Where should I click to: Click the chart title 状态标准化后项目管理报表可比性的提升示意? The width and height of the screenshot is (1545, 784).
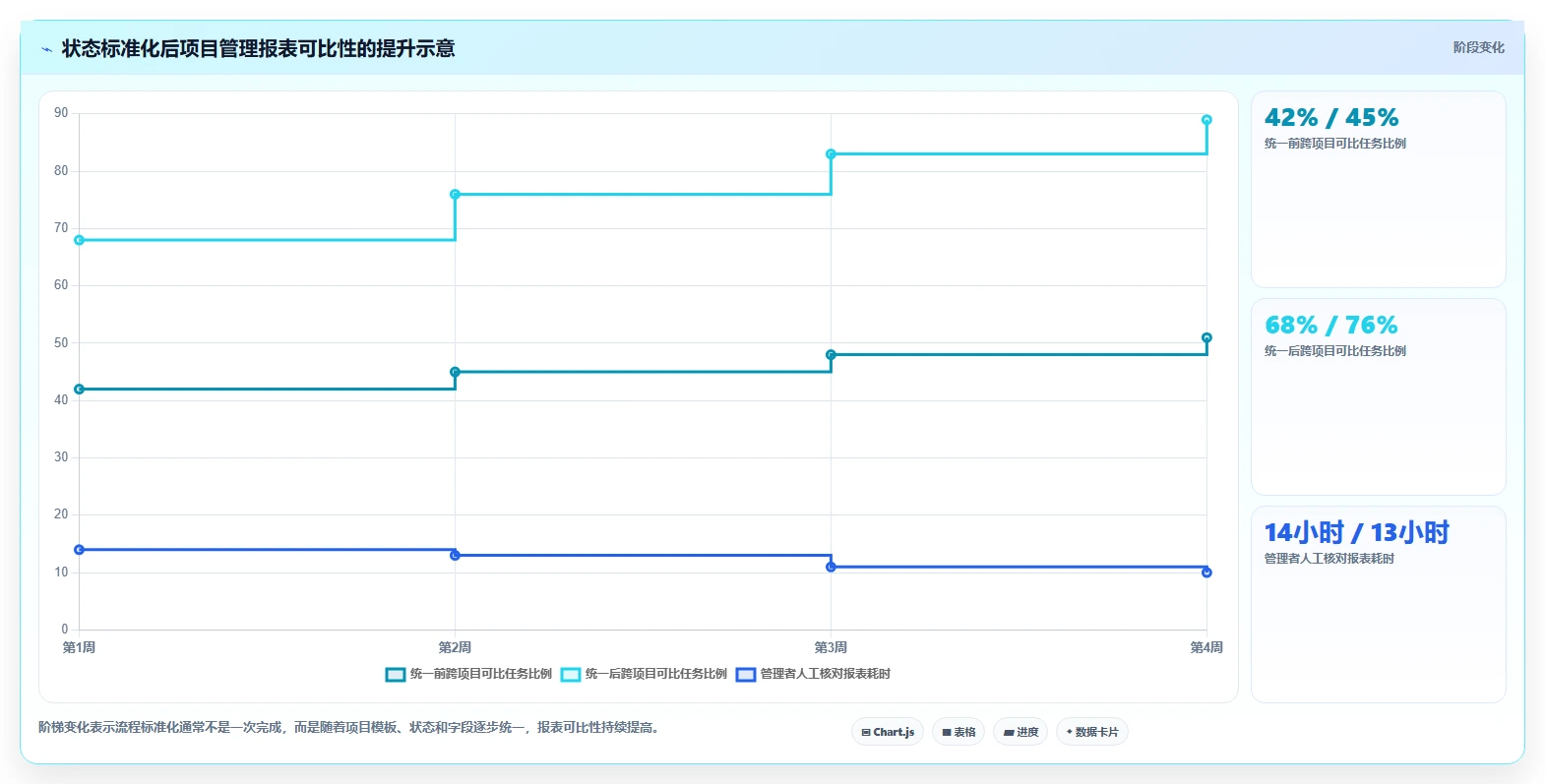(258, 48)
